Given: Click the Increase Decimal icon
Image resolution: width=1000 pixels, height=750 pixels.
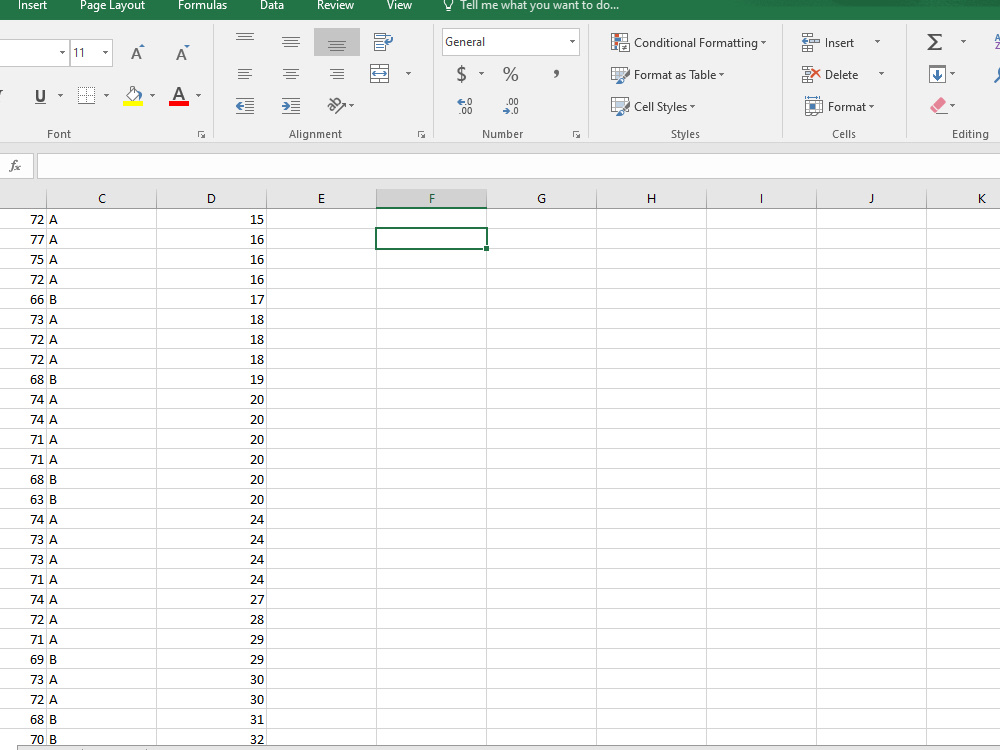Looking at the screenshot, I should click(x=465, y=106).
